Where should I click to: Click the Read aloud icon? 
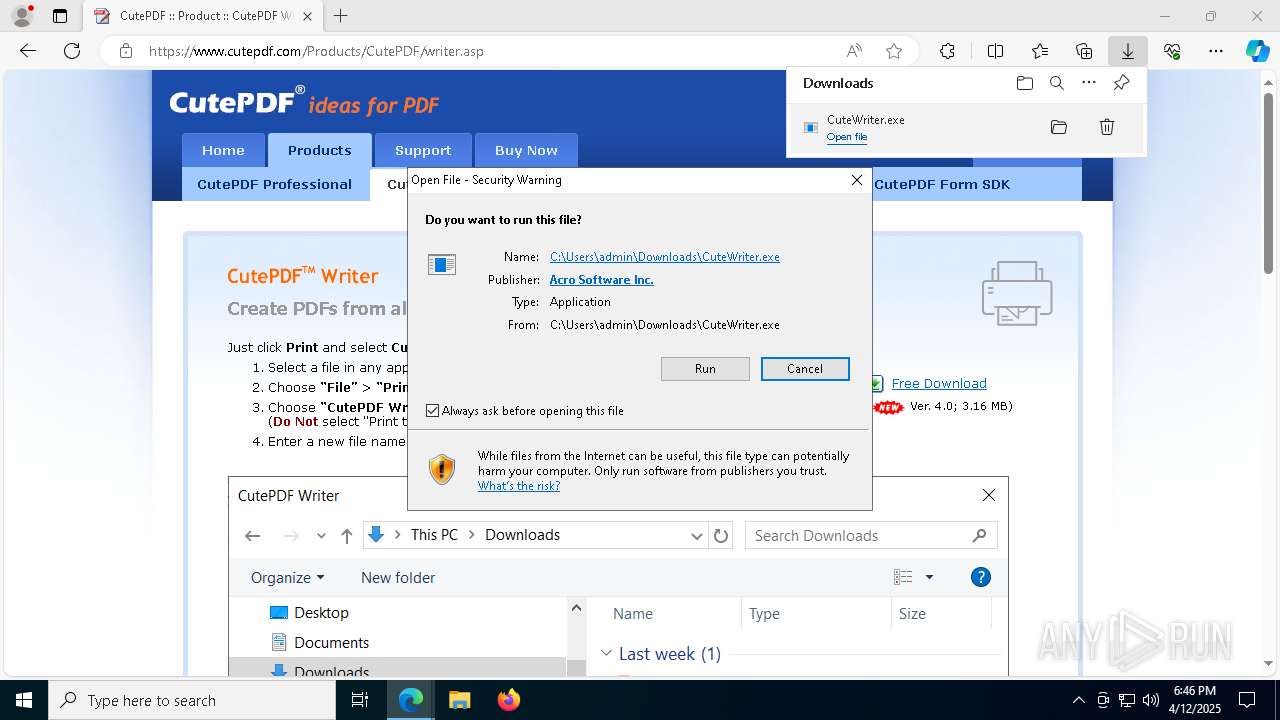(854, 51)
